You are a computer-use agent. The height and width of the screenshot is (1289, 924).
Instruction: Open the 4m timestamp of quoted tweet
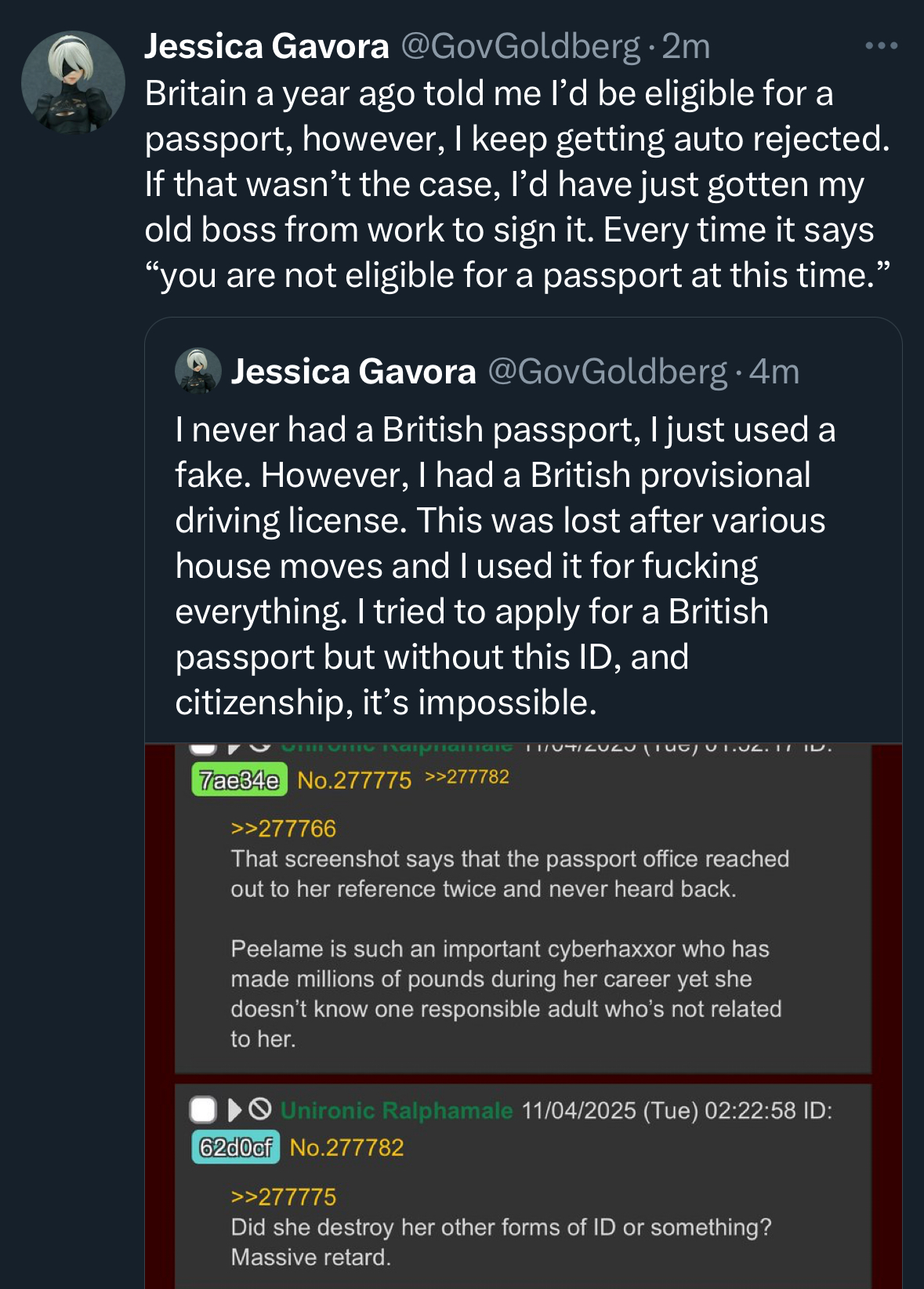774,372
